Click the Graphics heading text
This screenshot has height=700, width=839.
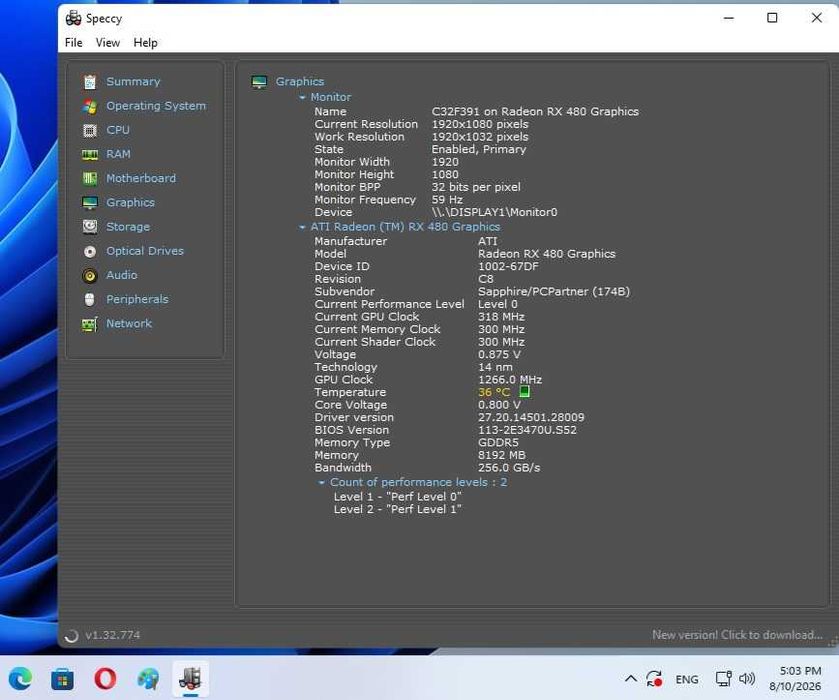point(300,81)
